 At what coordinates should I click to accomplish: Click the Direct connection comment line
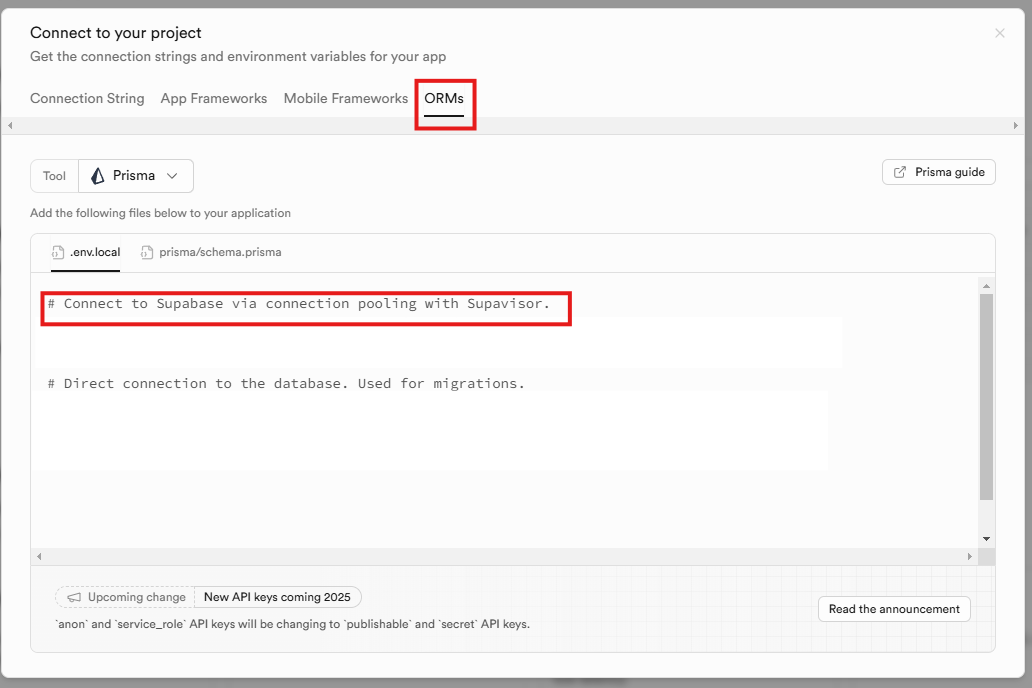click(286, 383)
